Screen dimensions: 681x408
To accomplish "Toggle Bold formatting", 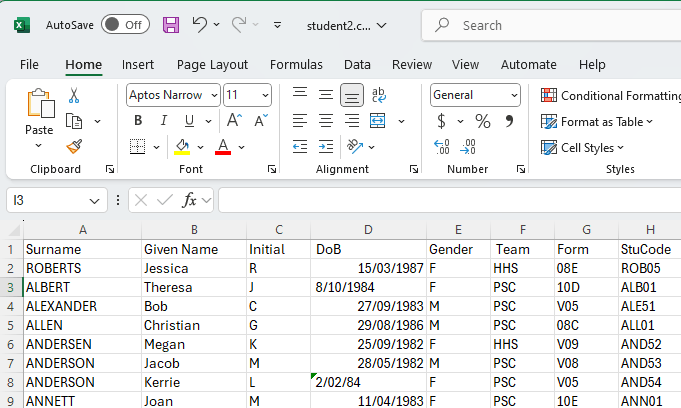I will (138, 120).
